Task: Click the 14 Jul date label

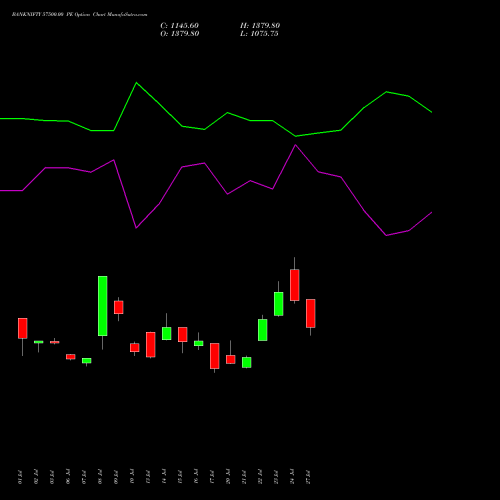Action: pyautogui.click(x=164, y=477)
